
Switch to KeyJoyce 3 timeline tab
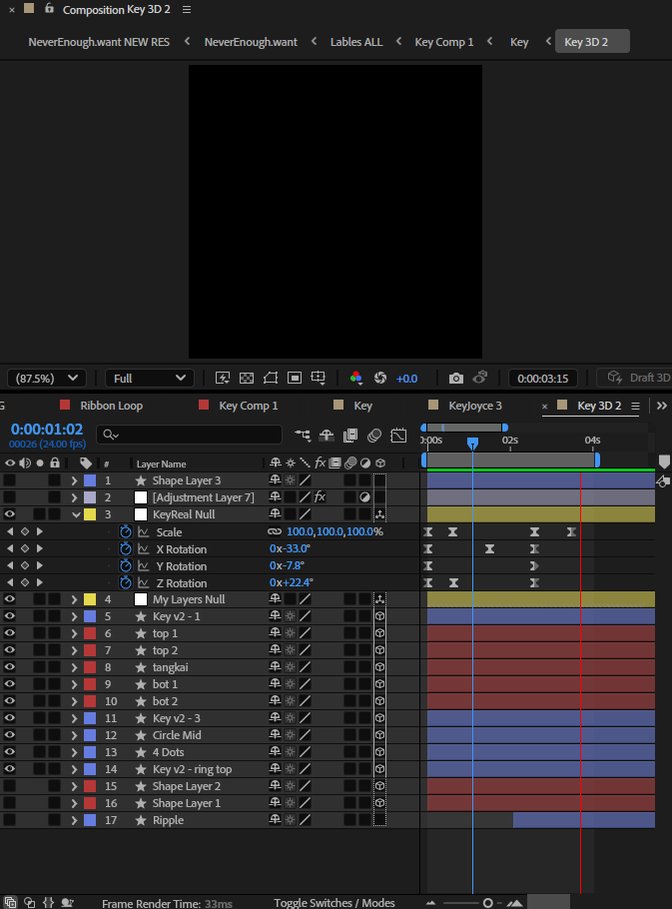tap(475, 406)
